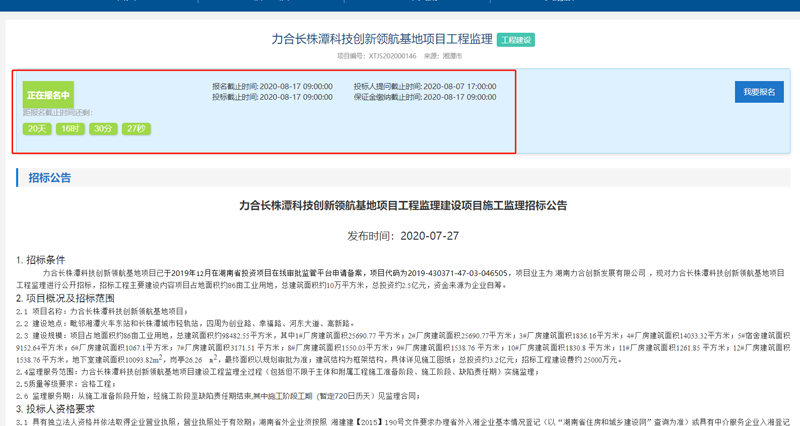Click the 30分 countdown badge
The width and height of the screenshot is (800, 426).
coord(103,129)
